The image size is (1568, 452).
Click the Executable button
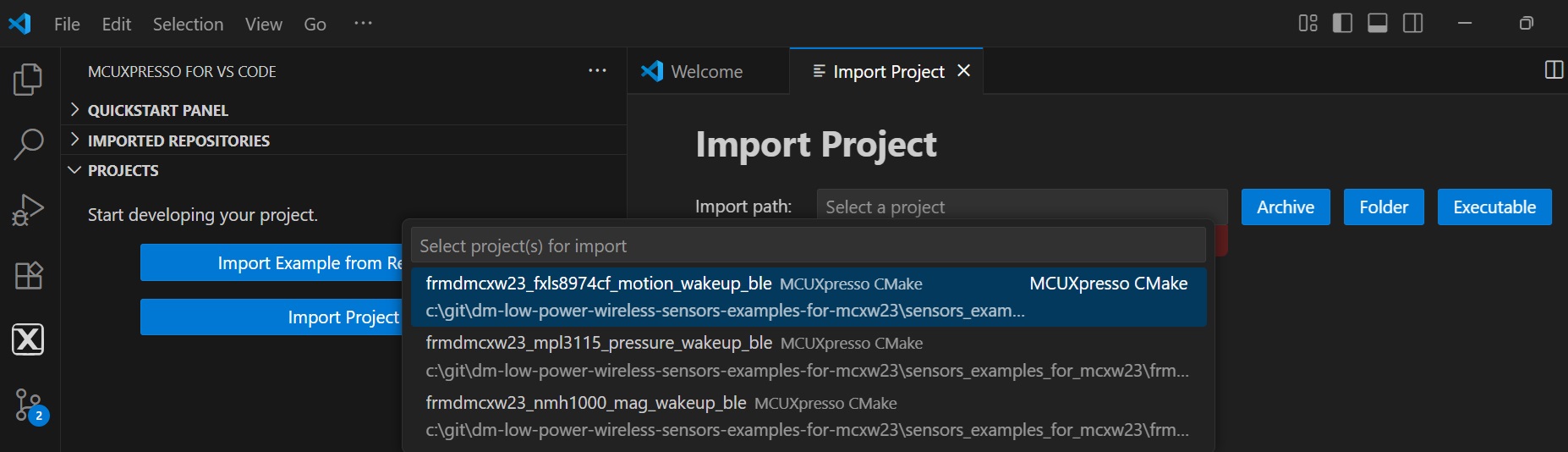coord(1494,207)
